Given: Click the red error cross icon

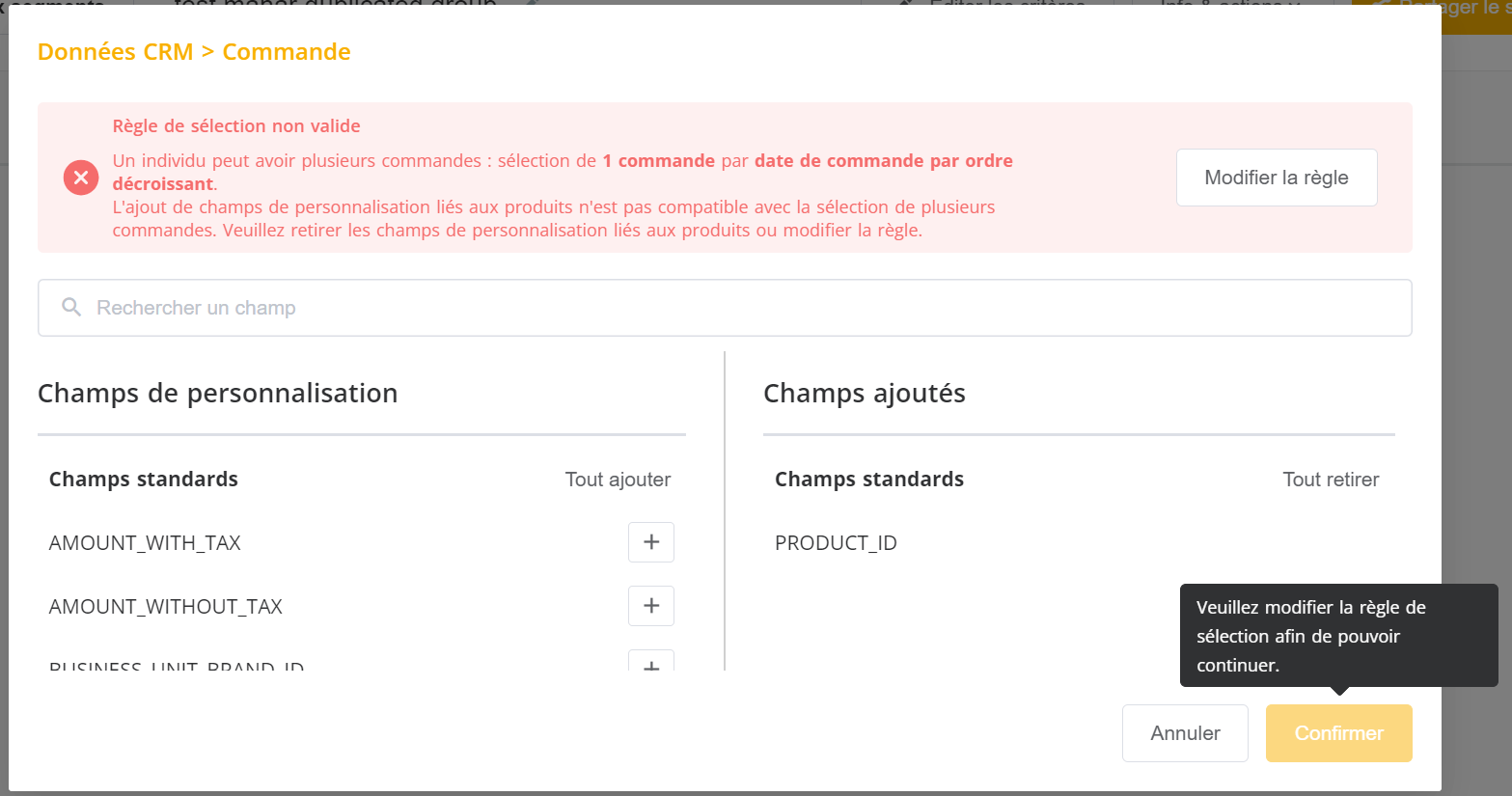Looking at the screenshot, I should 81,178.
